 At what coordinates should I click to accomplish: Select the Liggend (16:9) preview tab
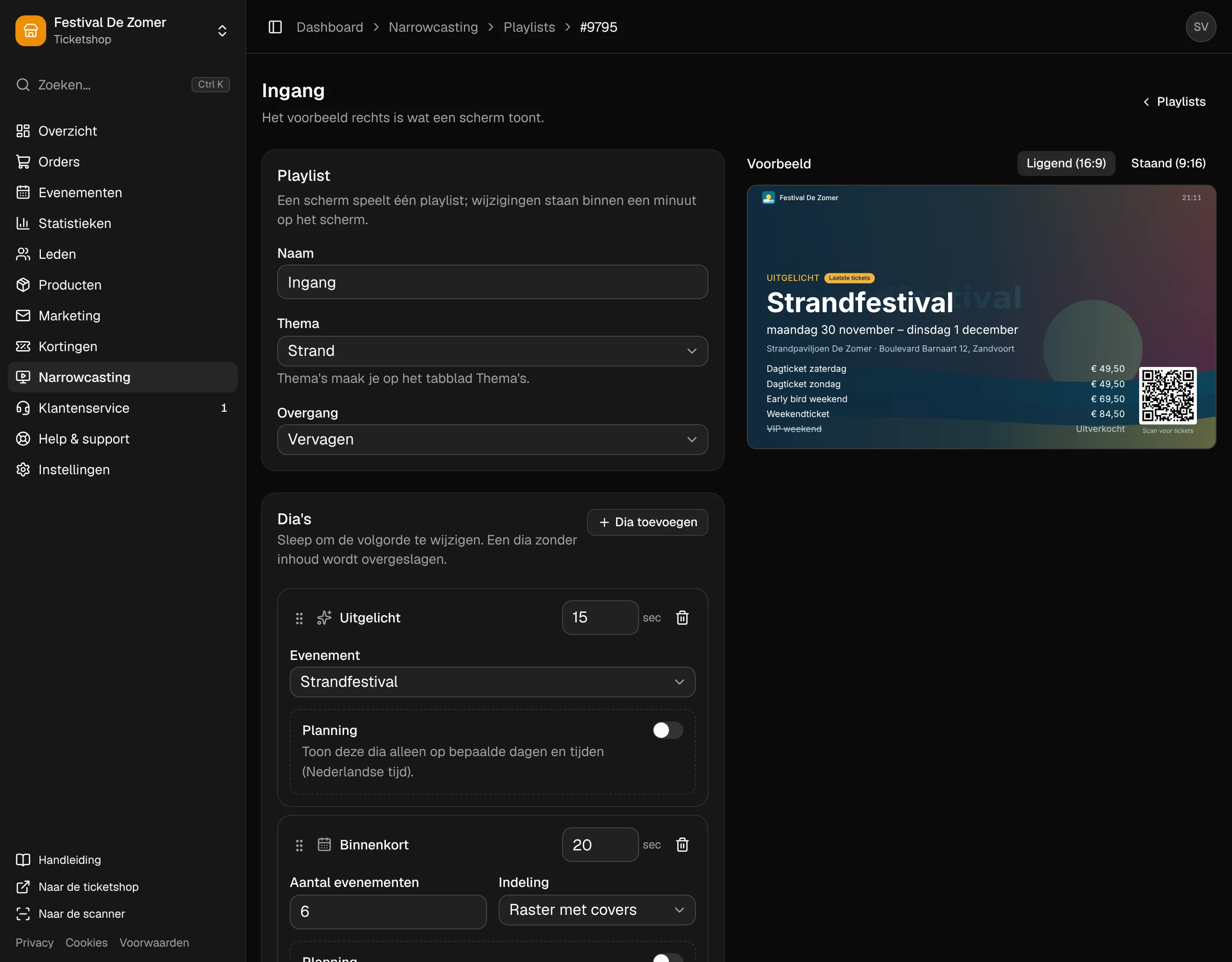click(1065, 164)
